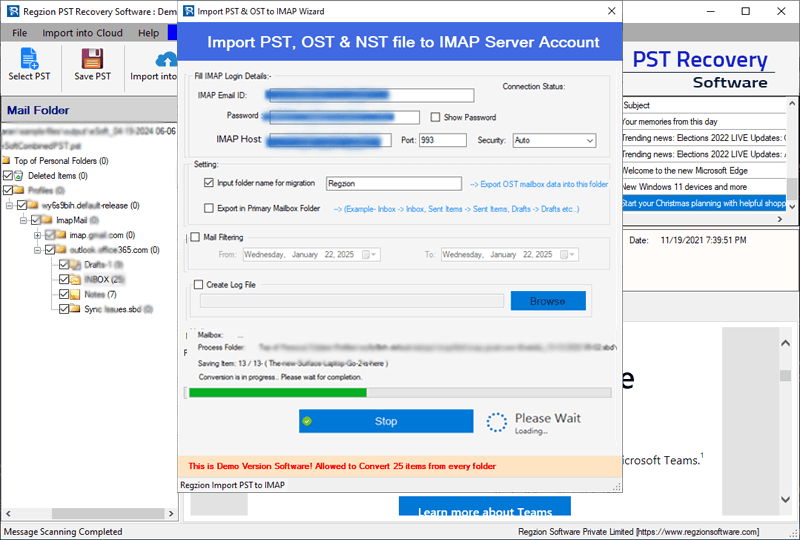Image resolution: width=800 pixels, height=540 pixels.
Task: Click the Save PST floppy disk icon
Action: pos(93,59)
